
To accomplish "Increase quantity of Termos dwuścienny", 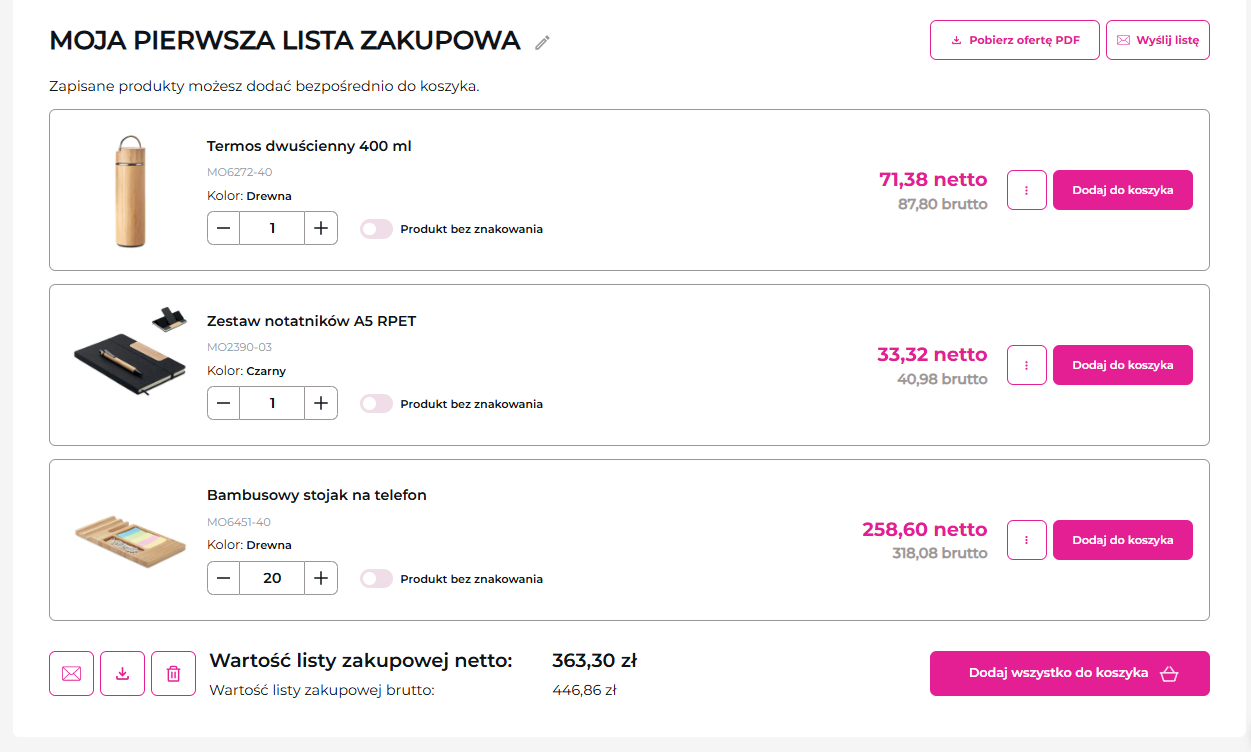I will tap(320, 228).
